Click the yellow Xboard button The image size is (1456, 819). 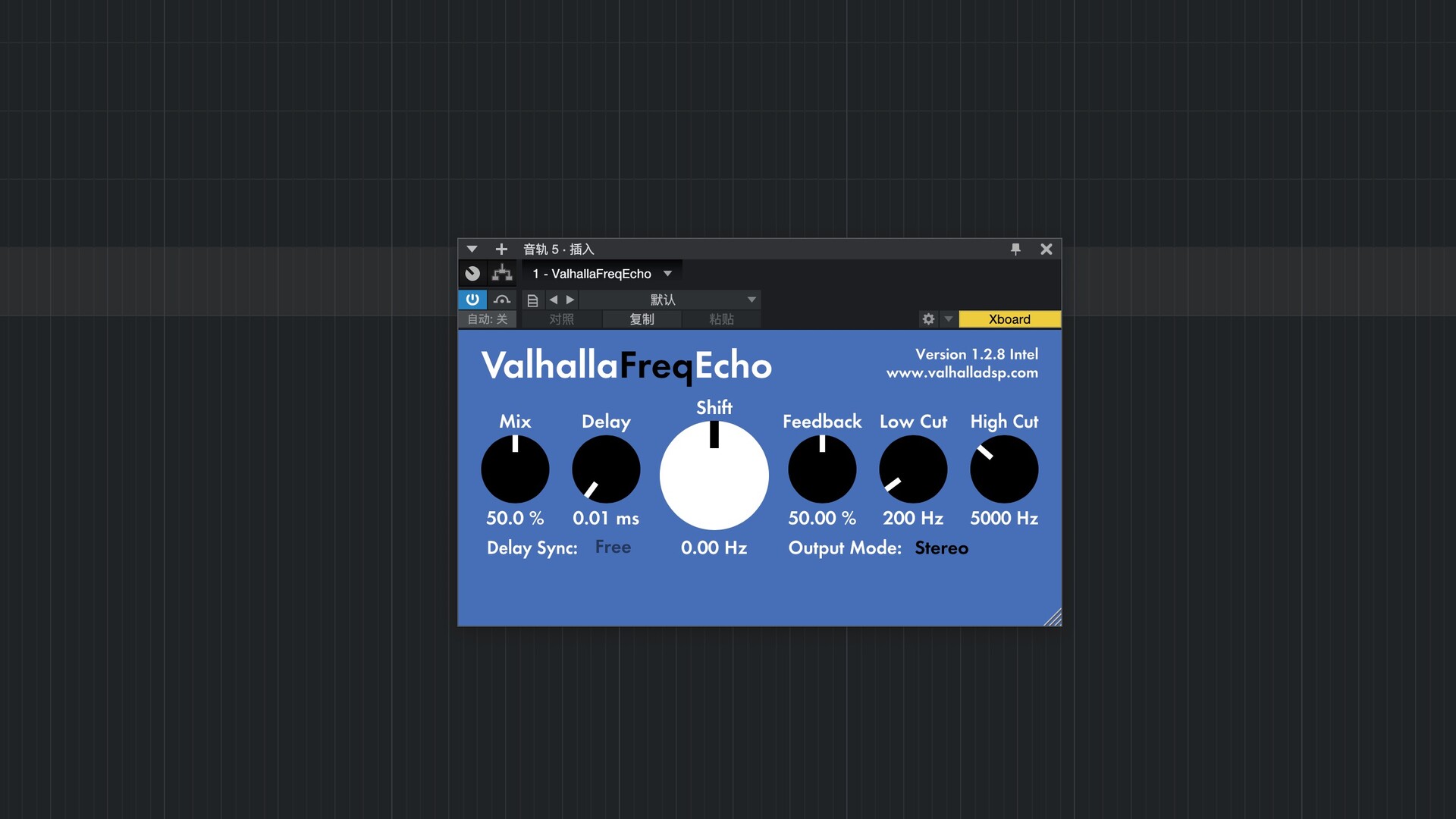pos(1009,319)
